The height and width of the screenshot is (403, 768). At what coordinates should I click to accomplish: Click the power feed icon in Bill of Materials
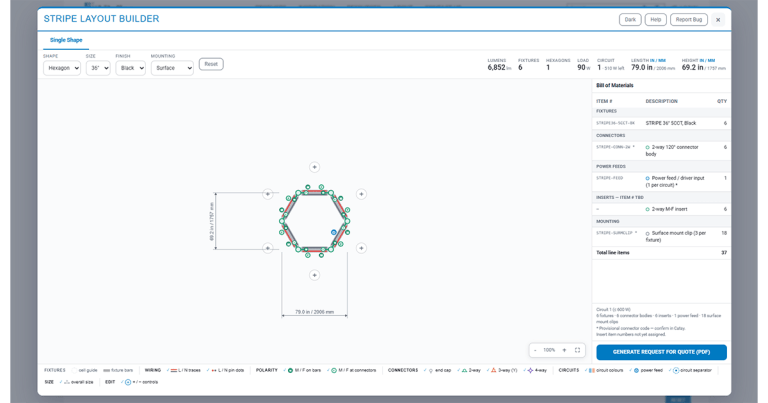click(x=648, y=178)
